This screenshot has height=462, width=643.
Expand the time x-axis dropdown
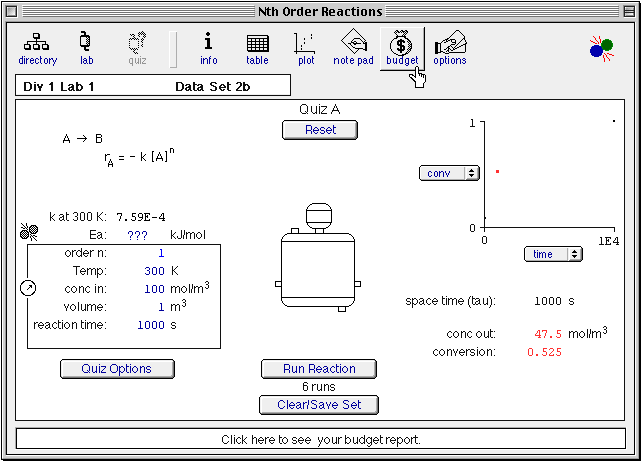point(553,254)
